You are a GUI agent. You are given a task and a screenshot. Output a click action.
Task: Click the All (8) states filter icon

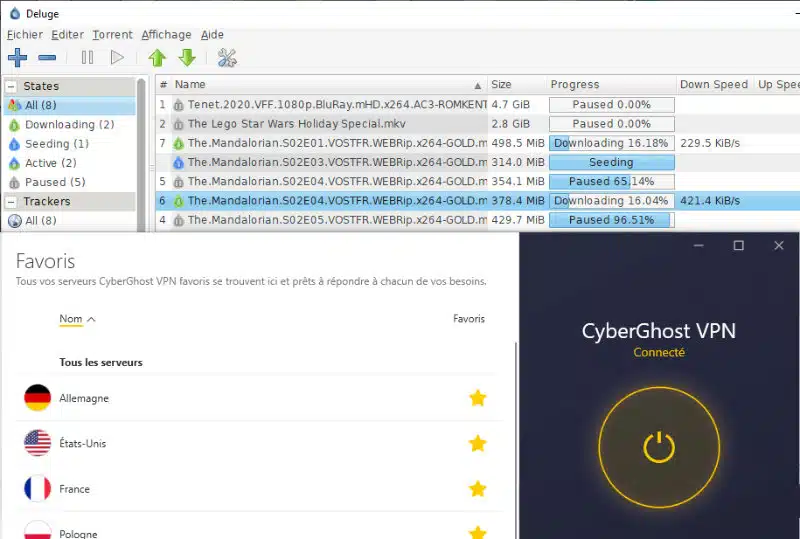(x=14, y=106)
